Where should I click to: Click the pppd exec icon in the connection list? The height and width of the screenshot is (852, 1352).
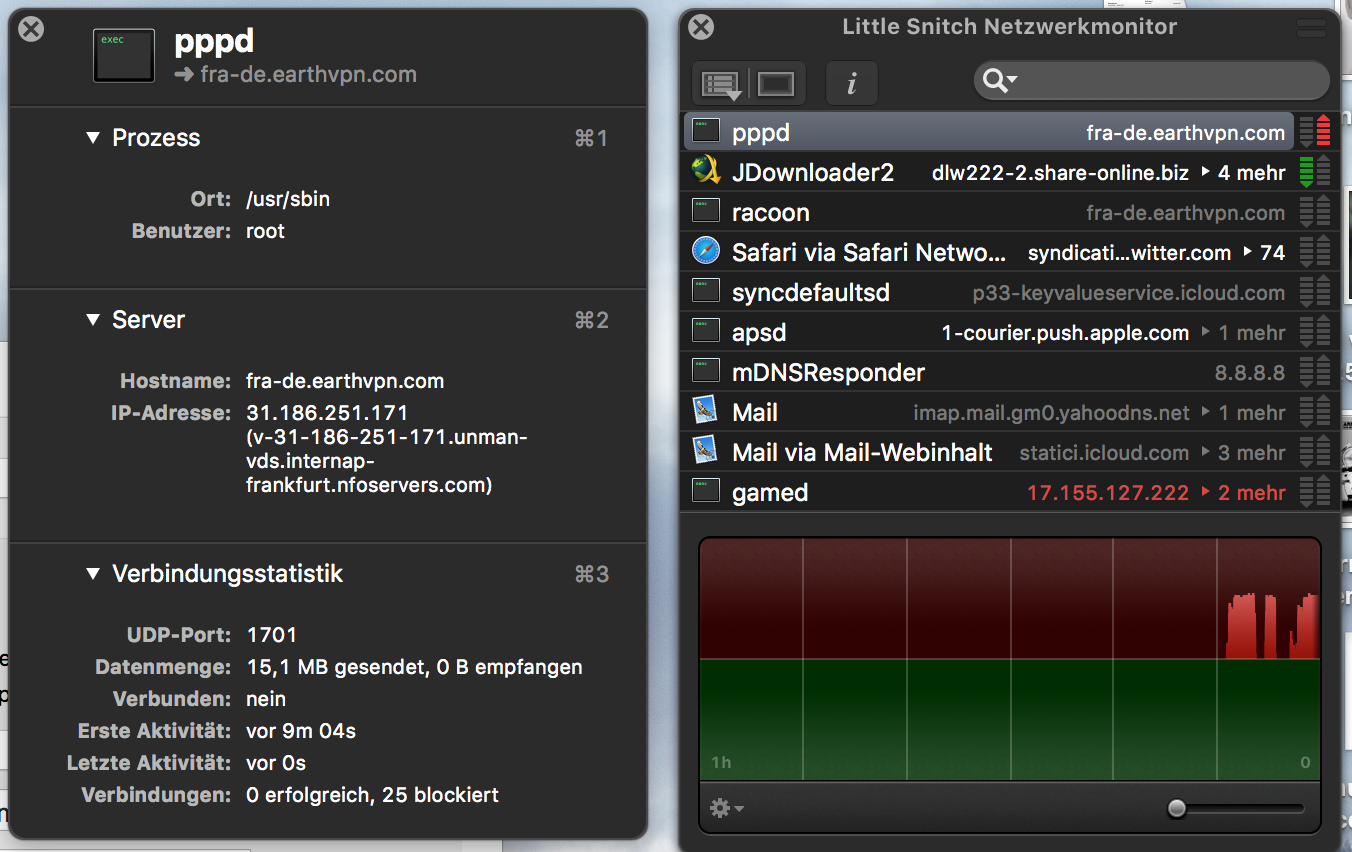point(706,131)
